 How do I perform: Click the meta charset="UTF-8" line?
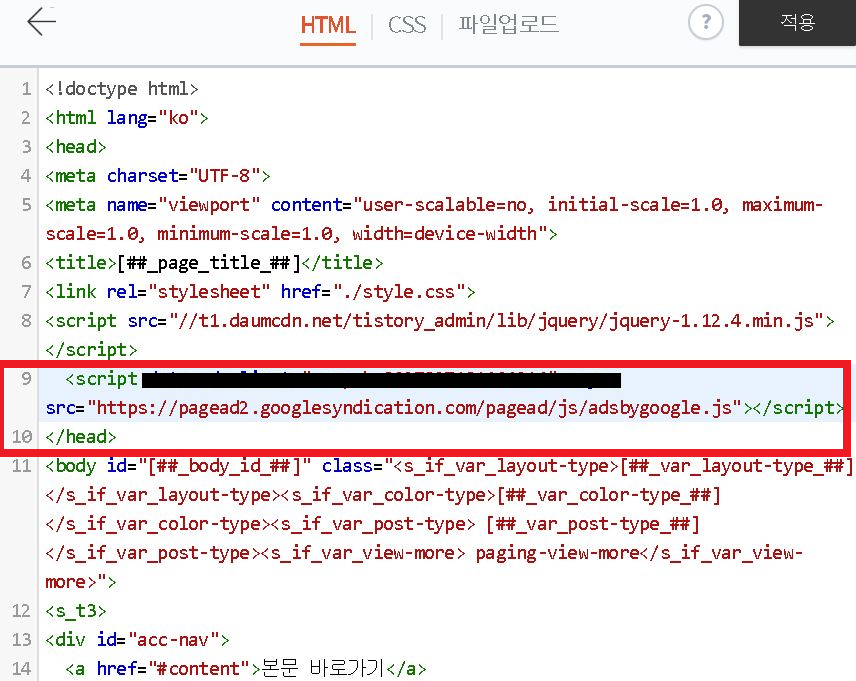pyautogui.click(x=158, y=175)
